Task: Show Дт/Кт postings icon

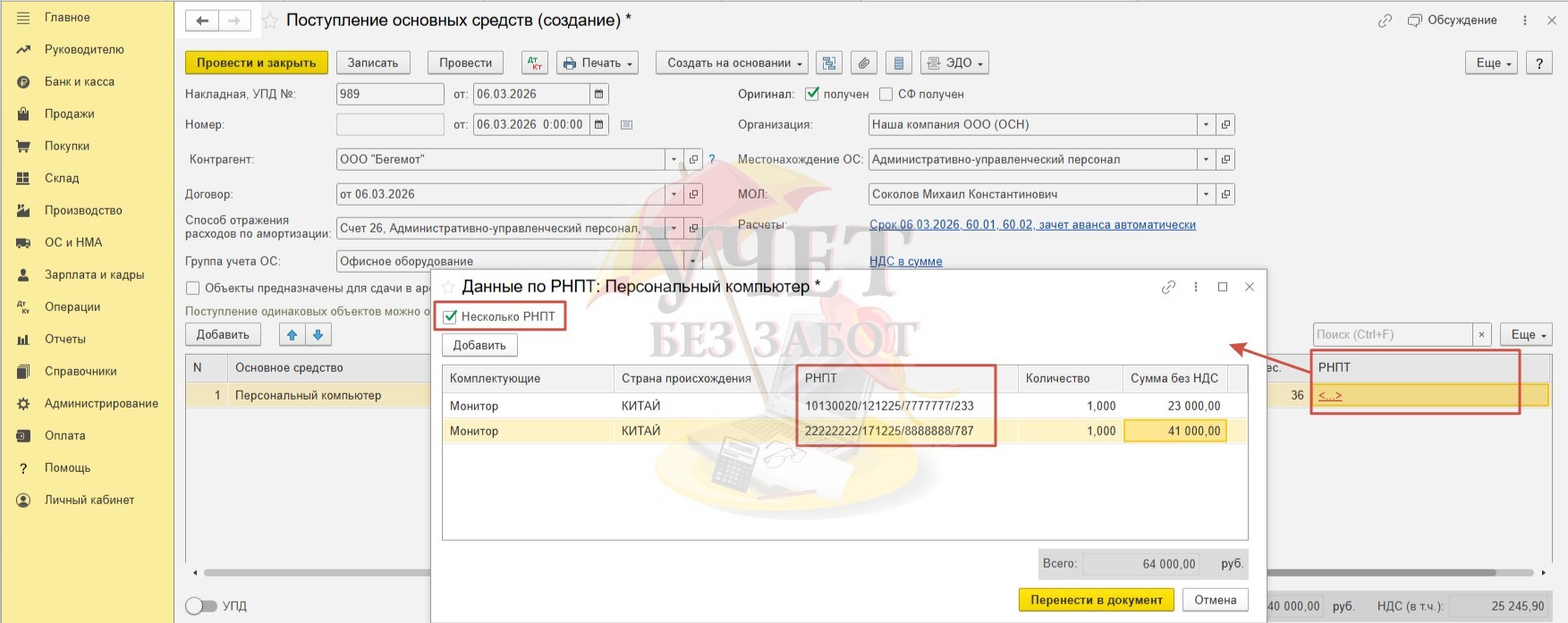Action: coord(535,63)
